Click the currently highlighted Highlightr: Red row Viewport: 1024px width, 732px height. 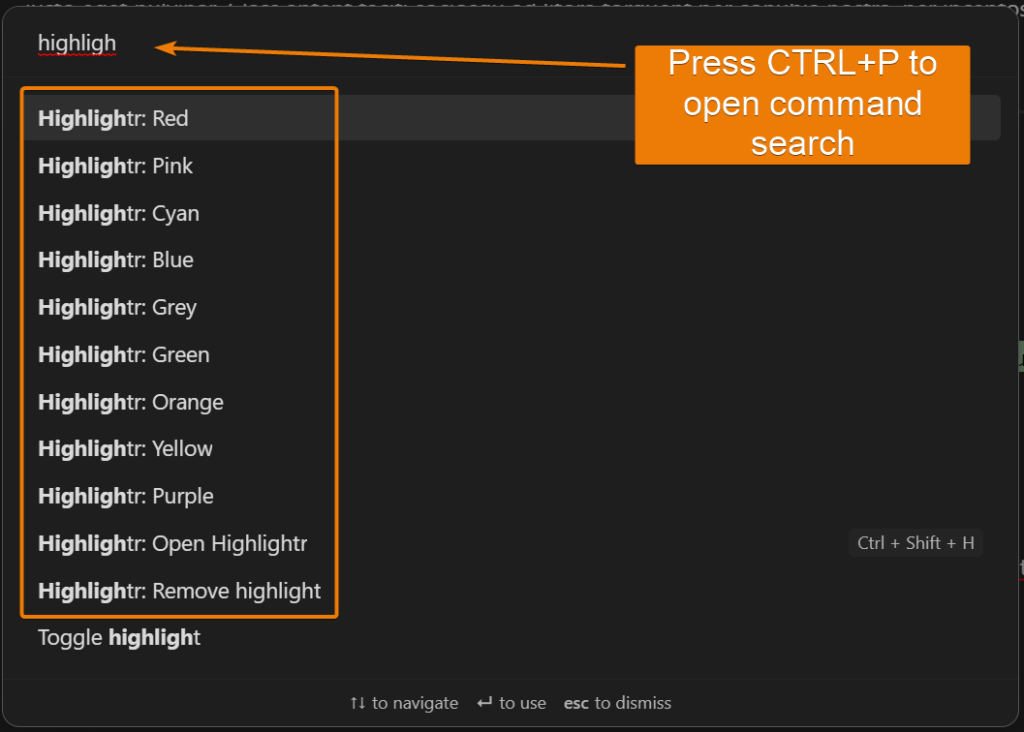point(110,117)
